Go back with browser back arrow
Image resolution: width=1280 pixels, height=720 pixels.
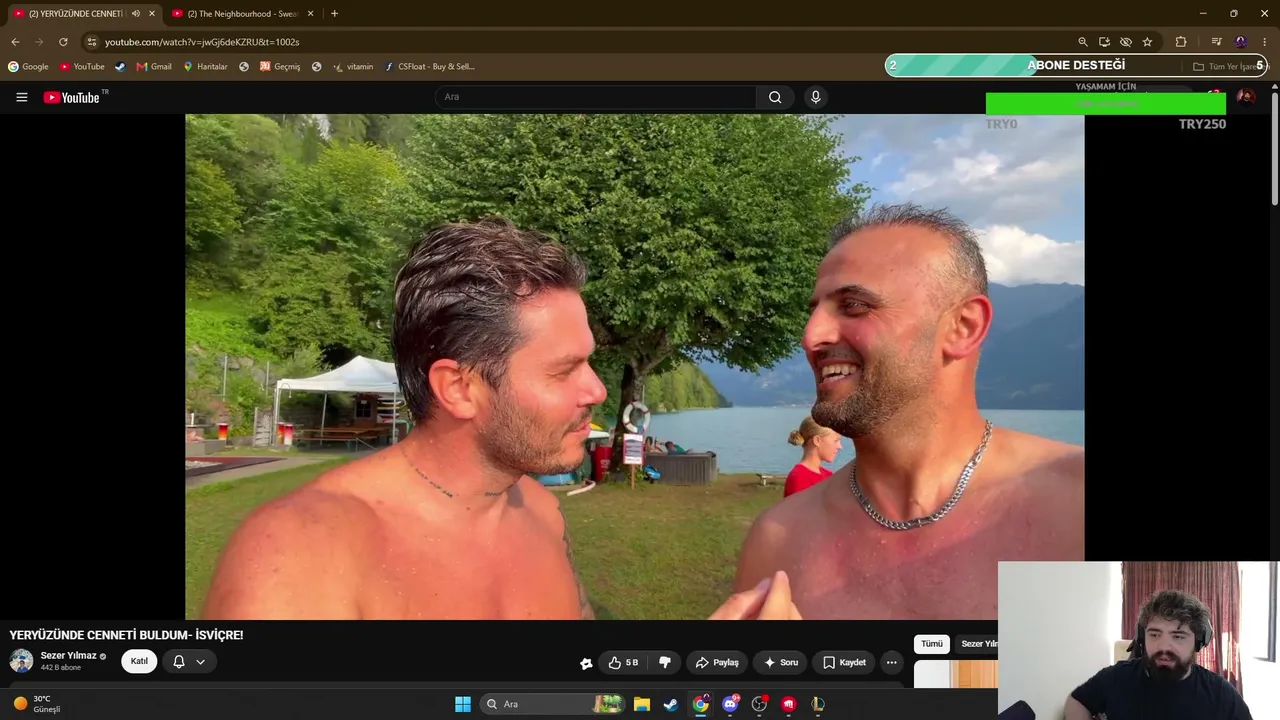tap(15, 42)
